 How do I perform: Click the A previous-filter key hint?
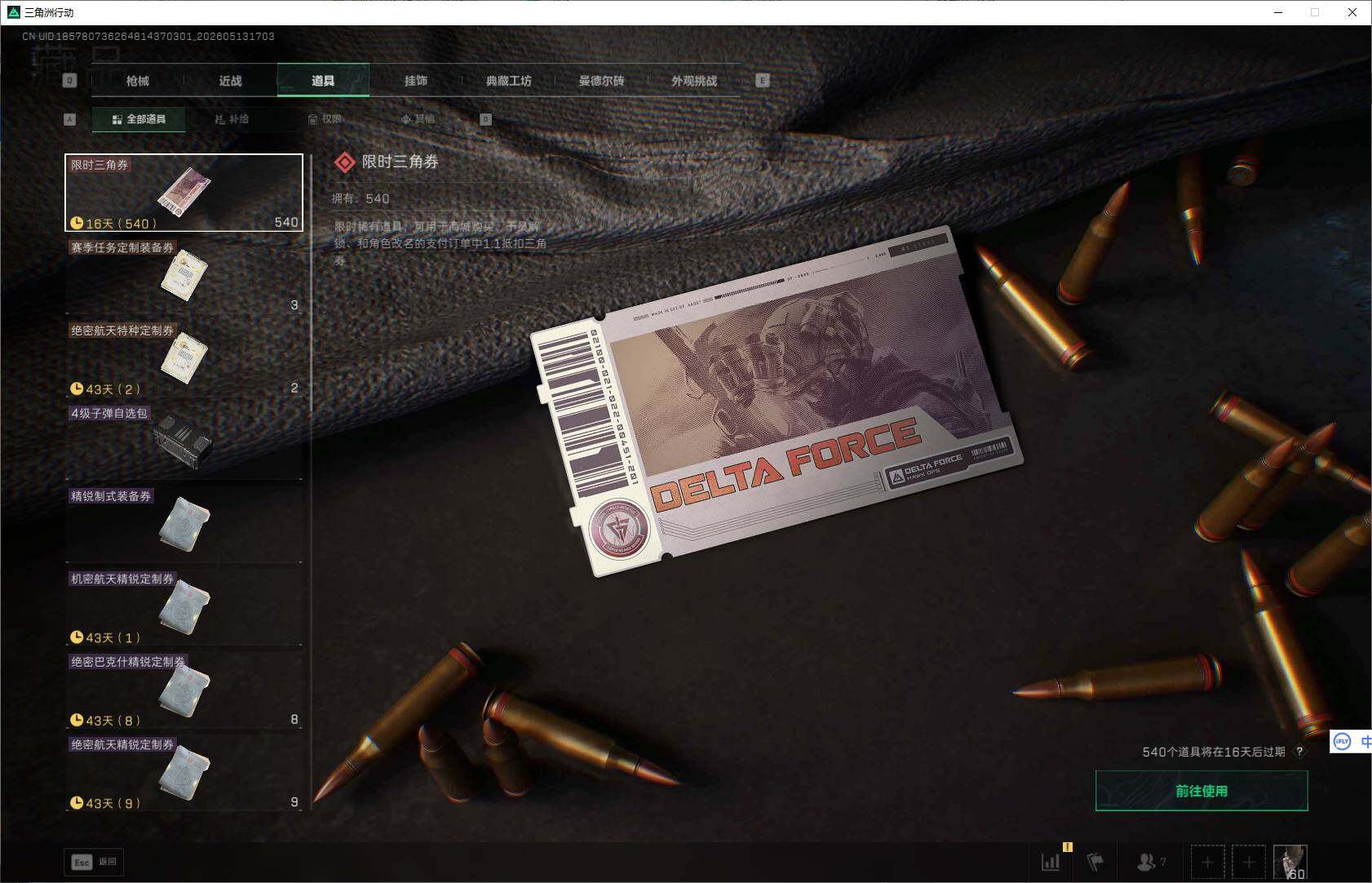tap(70, 119)
